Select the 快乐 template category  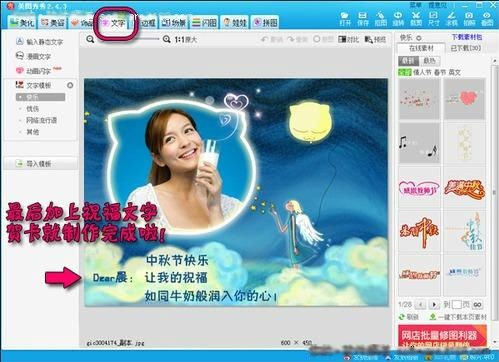point(40,97)
